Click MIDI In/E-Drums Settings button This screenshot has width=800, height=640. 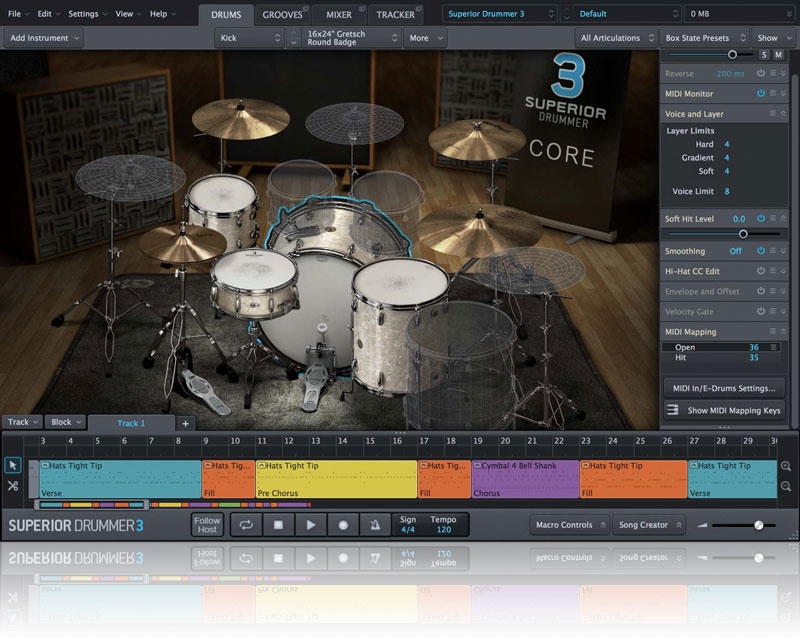point(724,388)
